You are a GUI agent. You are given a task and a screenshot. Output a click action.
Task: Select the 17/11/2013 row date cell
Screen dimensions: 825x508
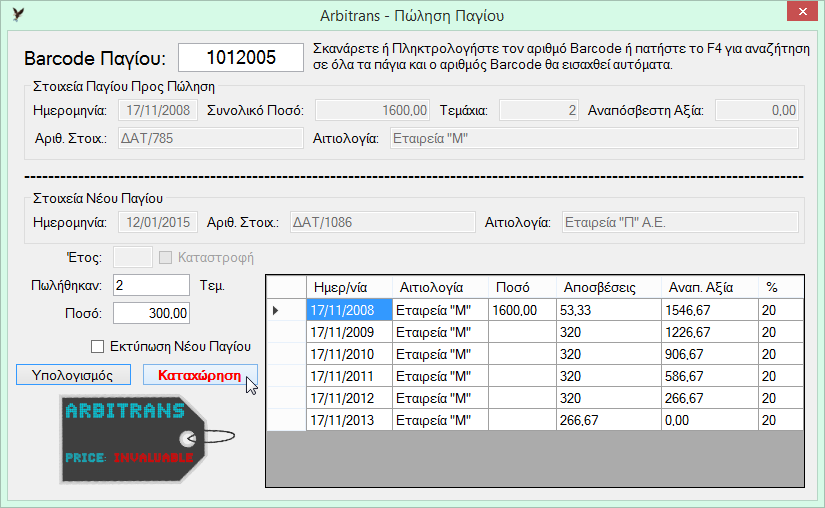[x=349, y=420]
